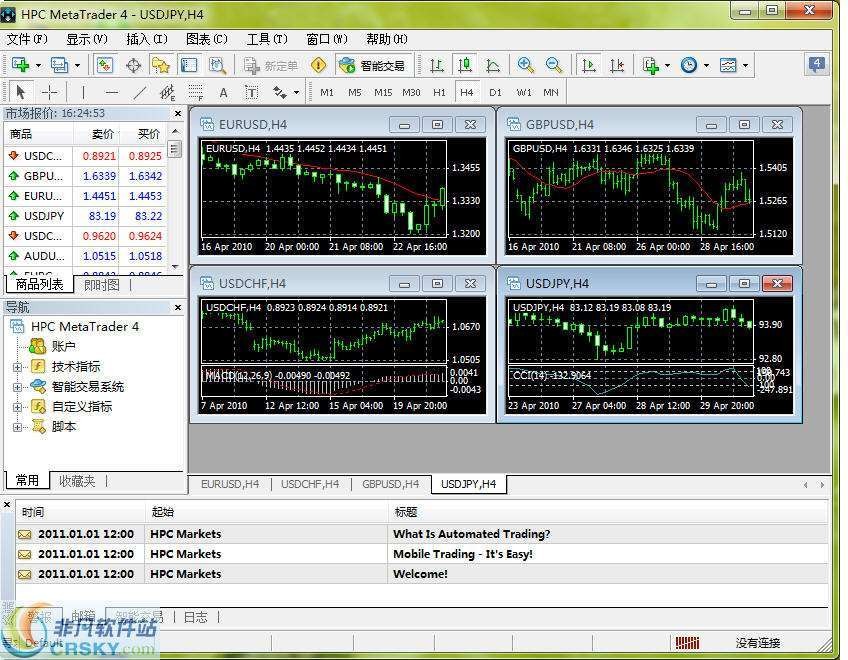
Task: Select the Fibonacci retracement tool
Action: tap(196, 93)
